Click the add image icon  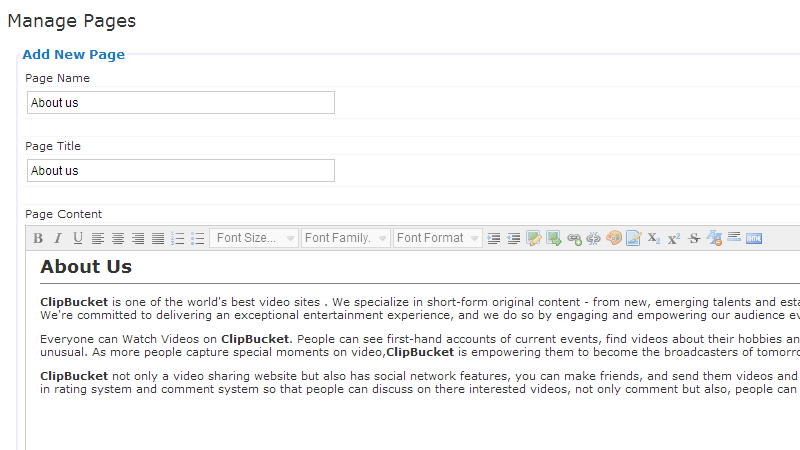pos(534,238)
